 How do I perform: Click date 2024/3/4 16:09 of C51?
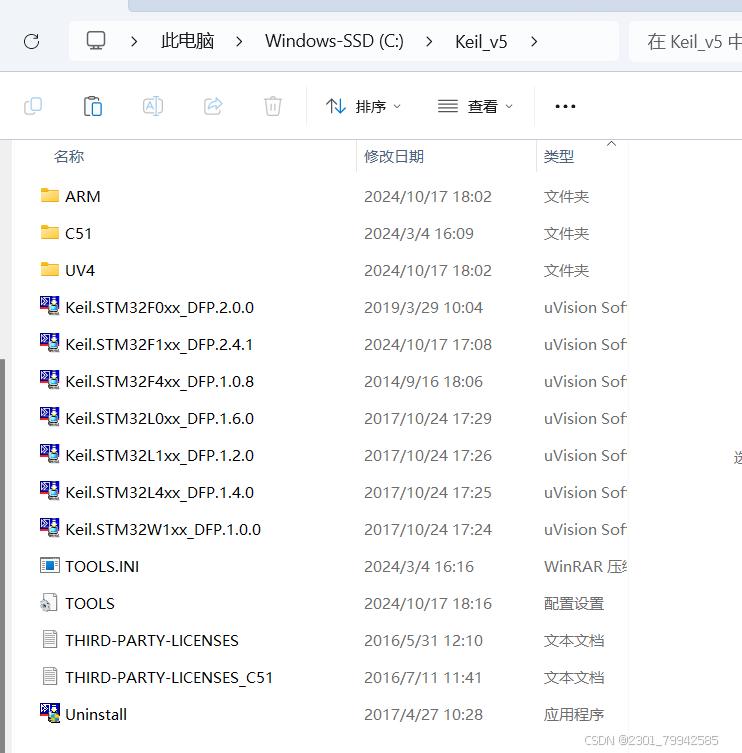pyautogui.click(x=419, y=233)
